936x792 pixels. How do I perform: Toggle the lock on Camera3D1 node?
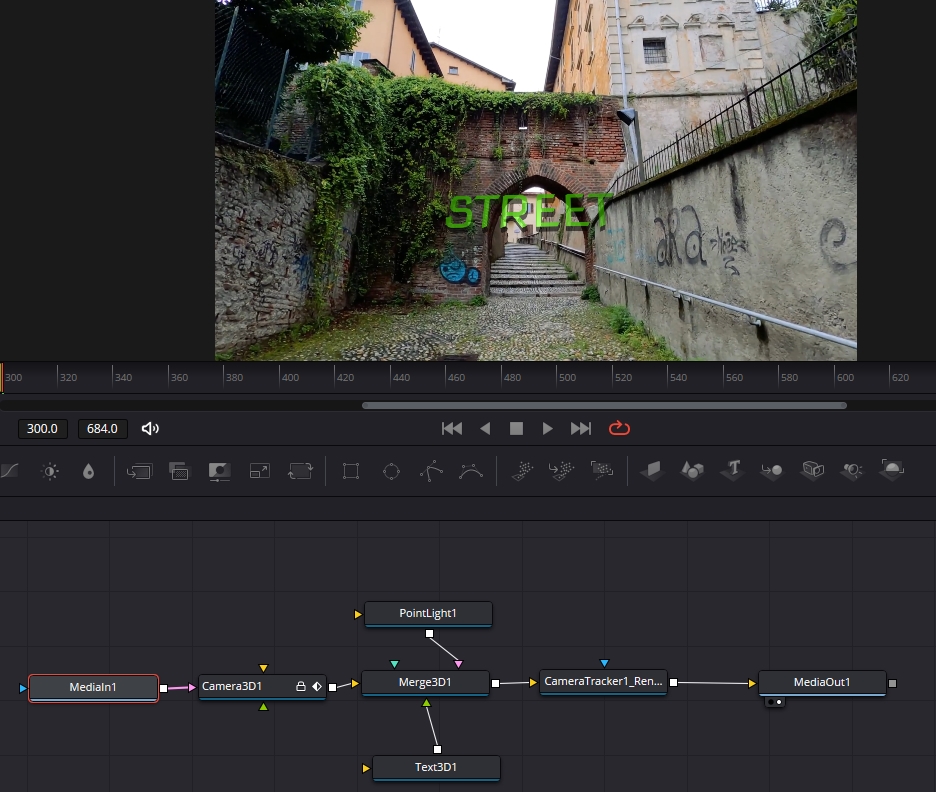point(300,687)
